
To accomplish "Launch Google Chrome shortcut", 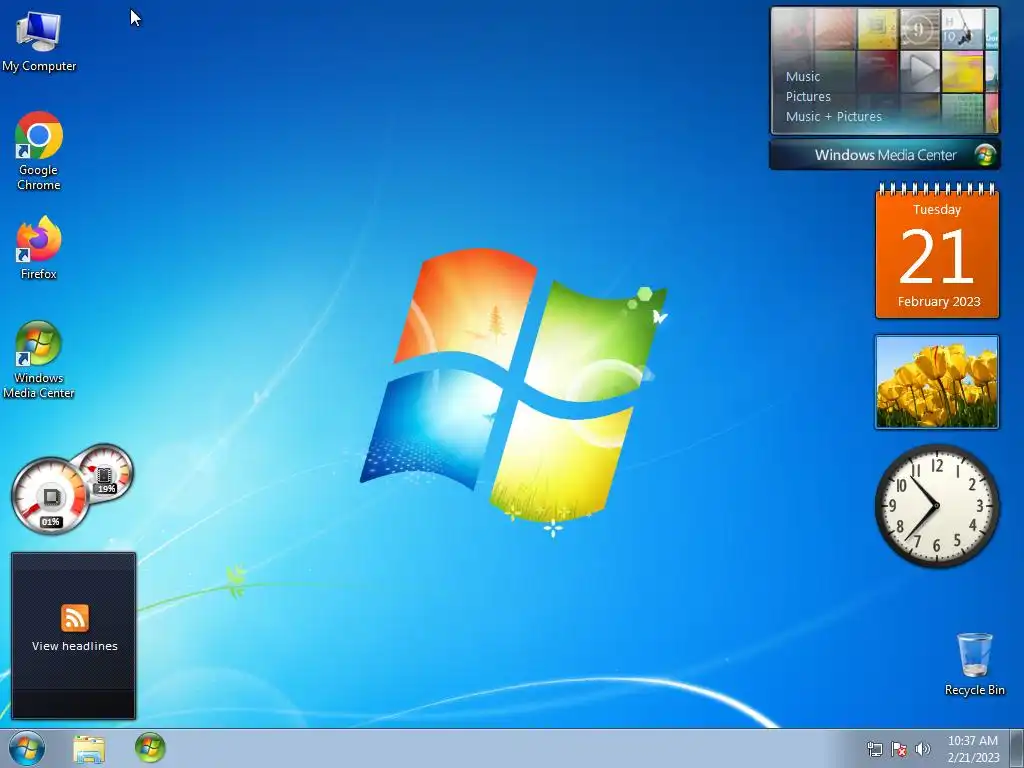I will (x=39, y=151).
